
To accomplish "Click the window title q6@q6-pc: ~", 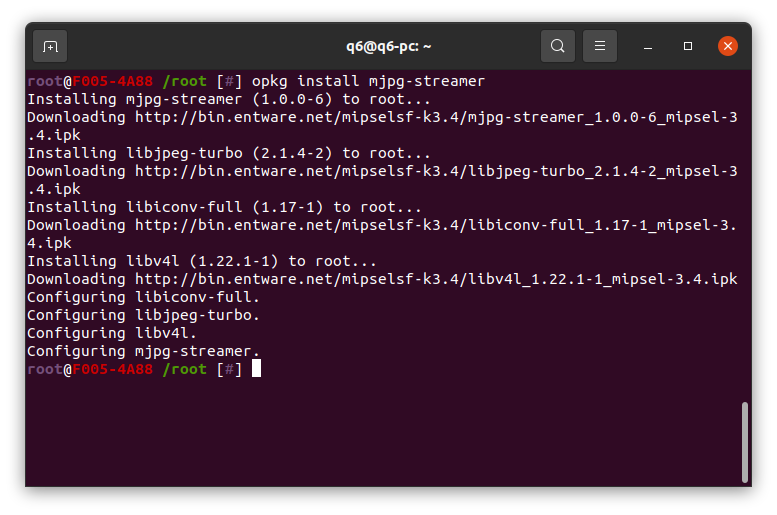I will click(x=388, y=46).
